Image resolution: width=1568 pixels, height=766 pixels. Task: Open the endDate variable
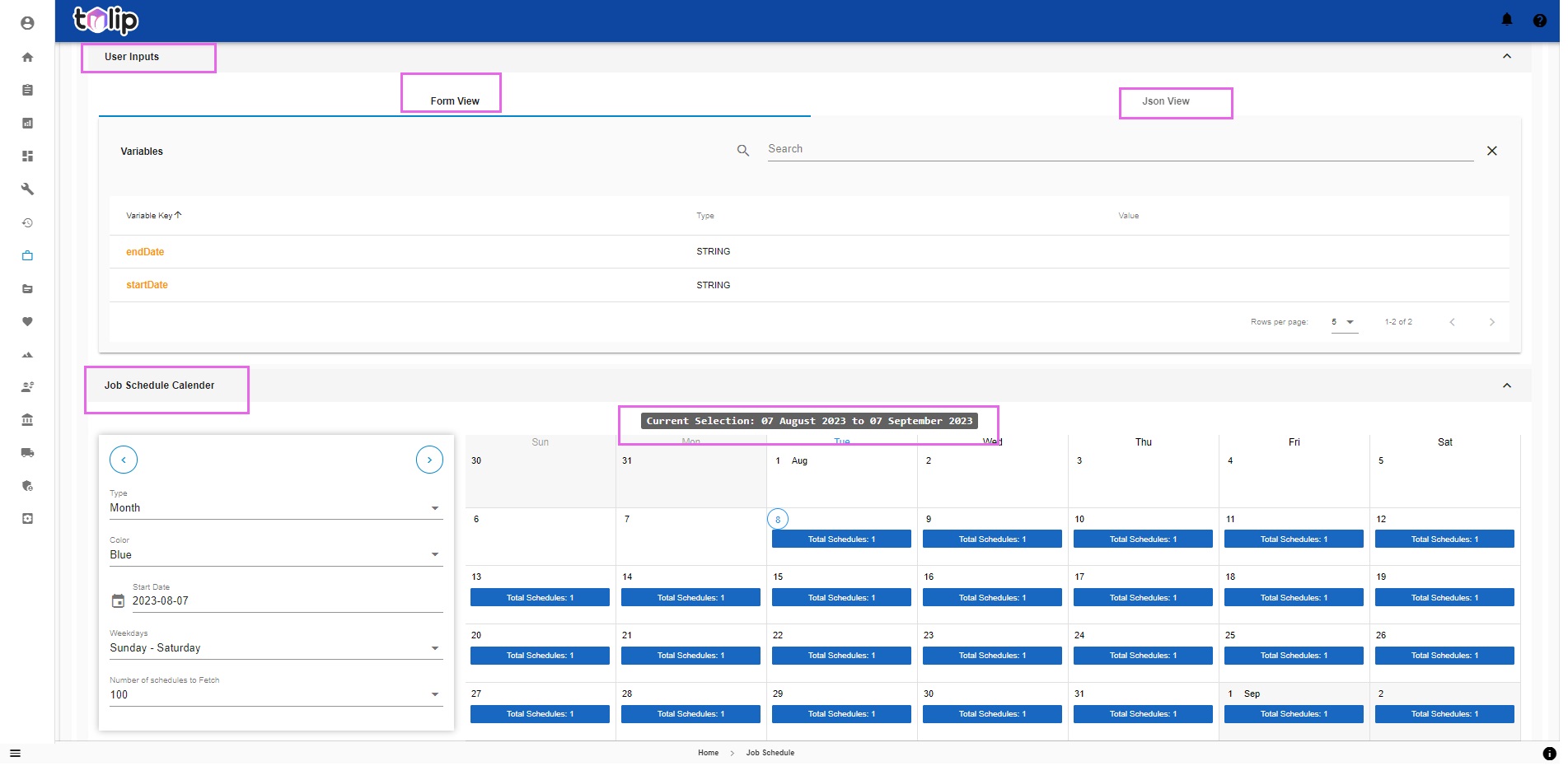(145, 252)
